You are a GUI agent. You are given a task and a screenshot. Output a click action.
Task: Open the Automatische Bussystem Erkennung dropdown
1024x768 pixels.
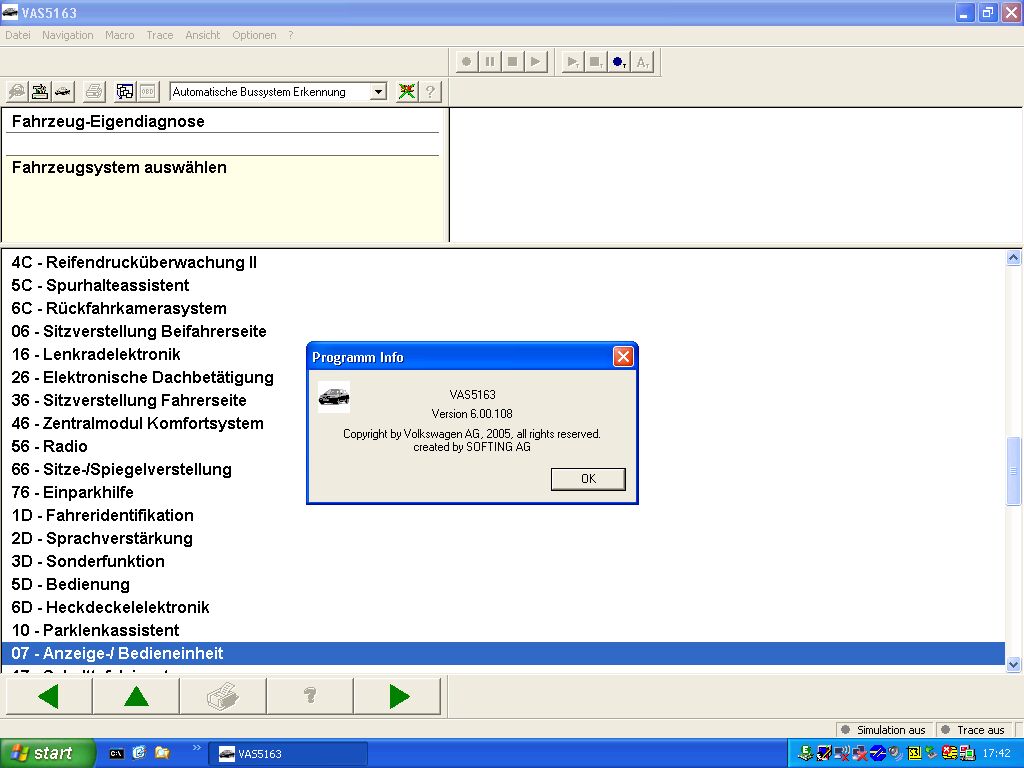378,92
